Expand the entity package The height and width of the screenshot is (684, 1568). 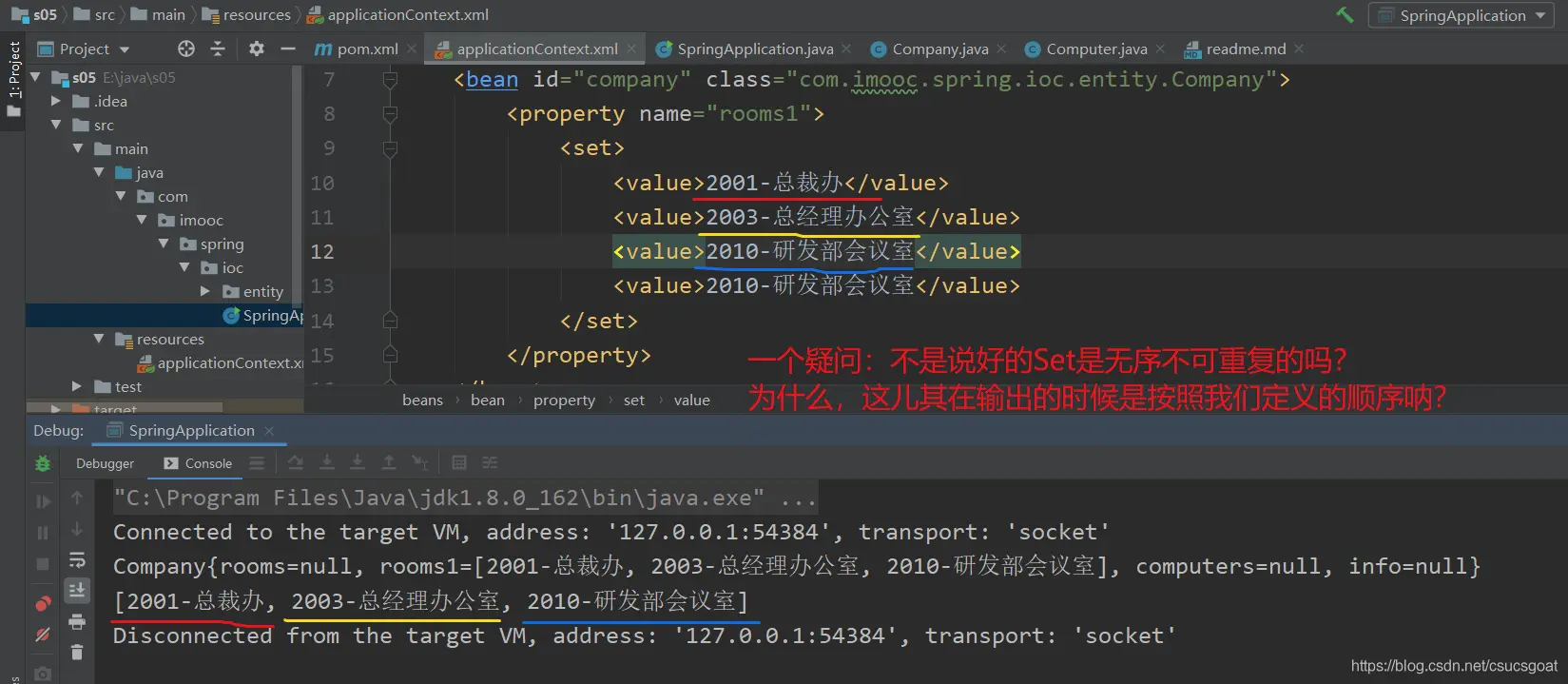pos(205,291)
